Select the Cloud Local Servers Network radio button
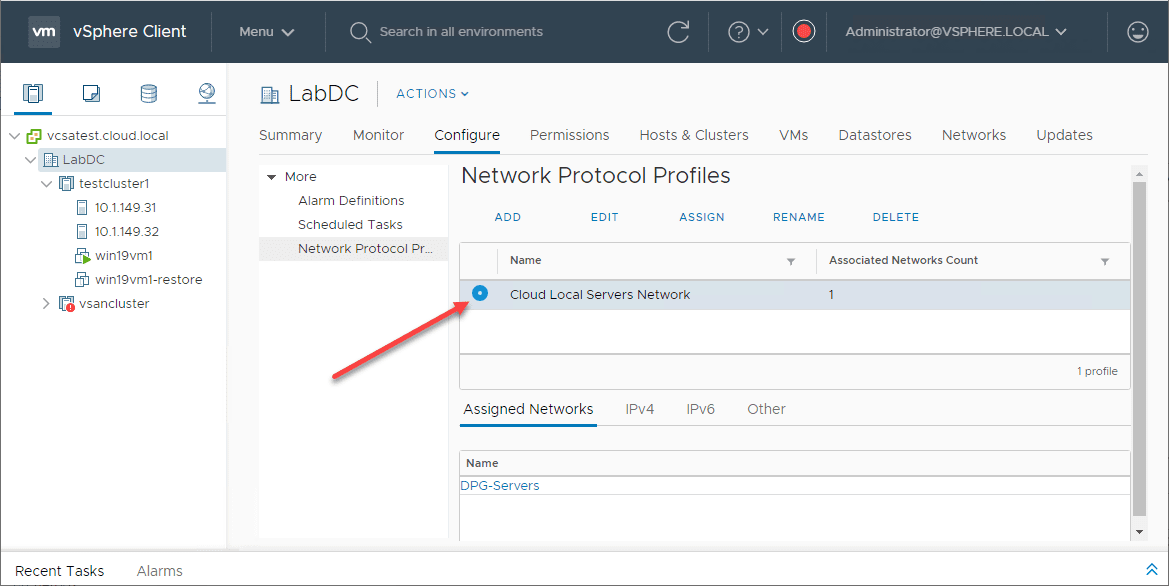Image resolution: width=1169 pixels, height=586 pixels. (x=481, y=293)
